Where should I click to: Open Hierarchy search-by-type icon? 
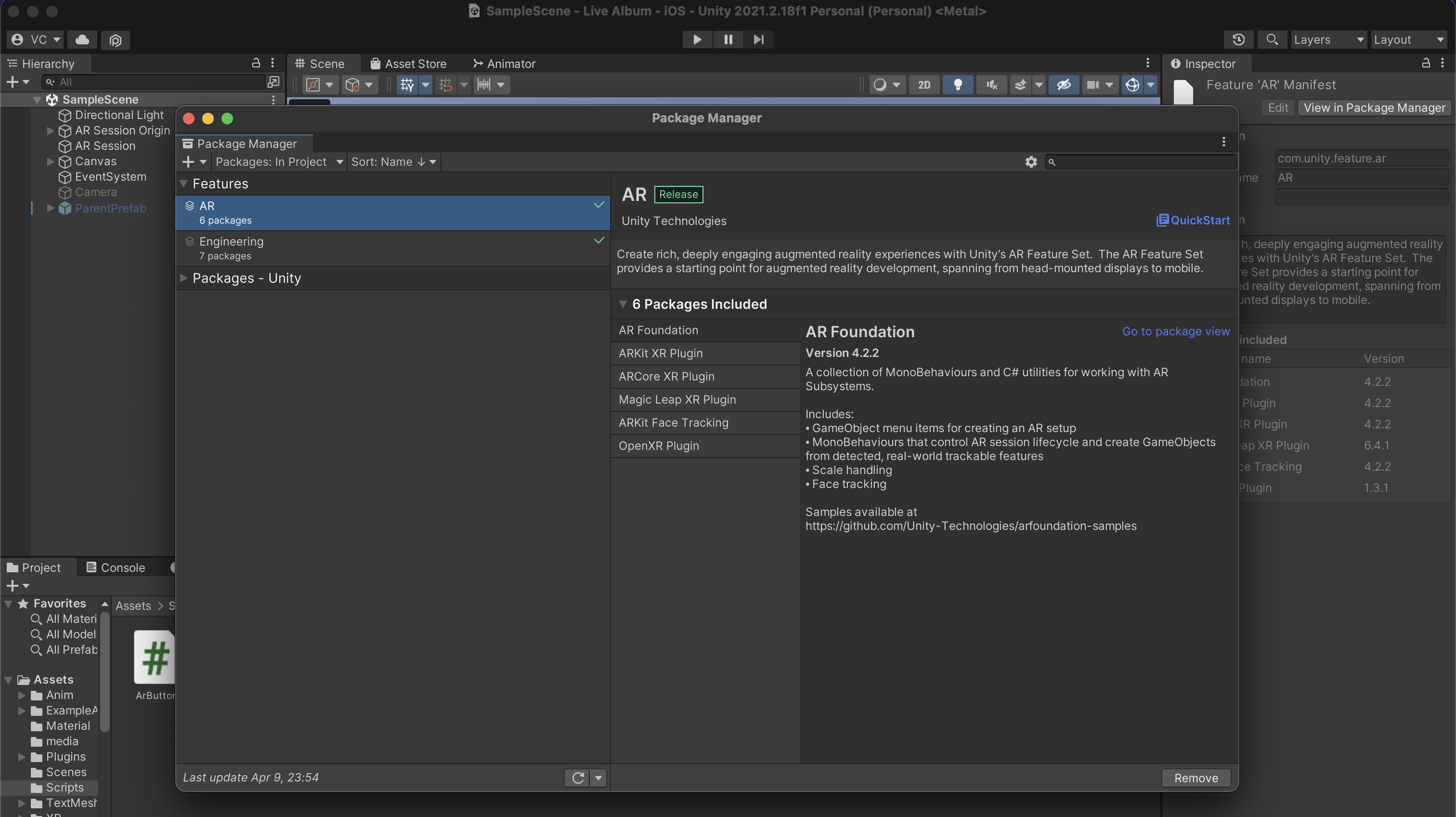click(x=273, y=82)
